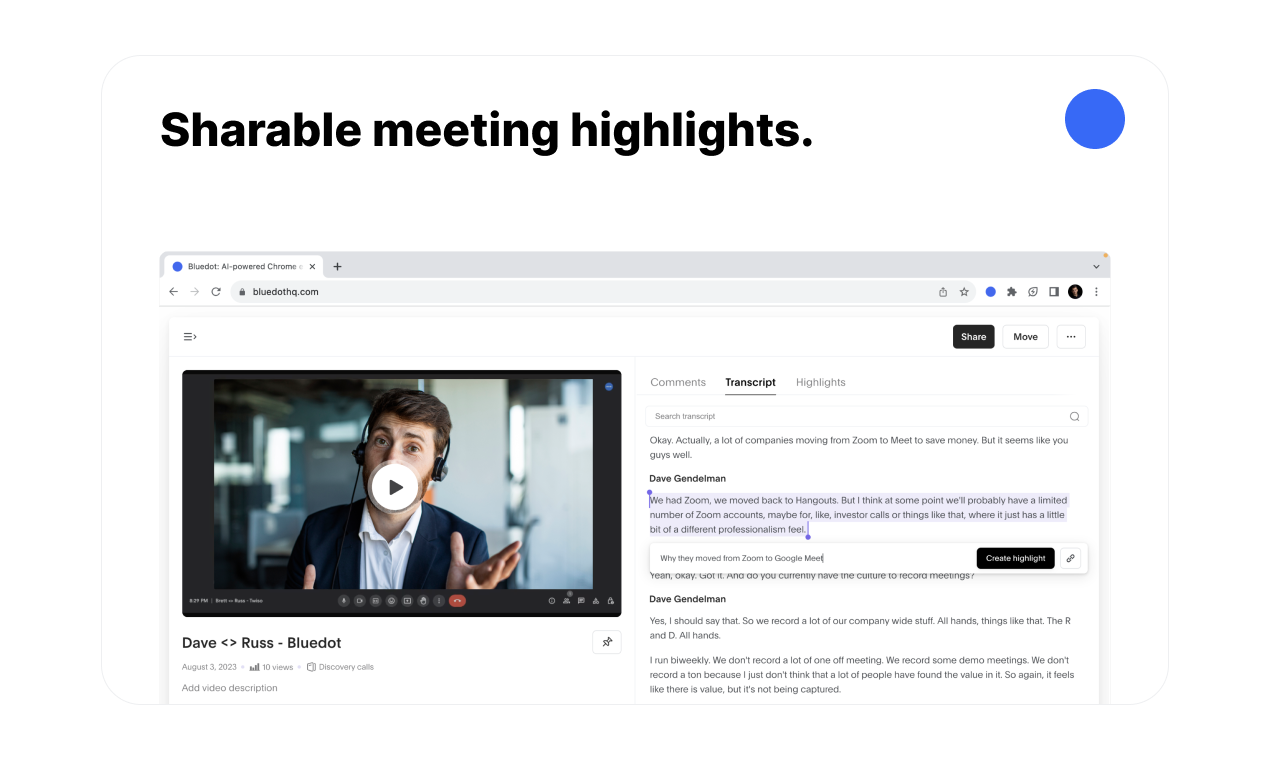
Task: Click the Create highlight button
Action: pos(1015,558)
